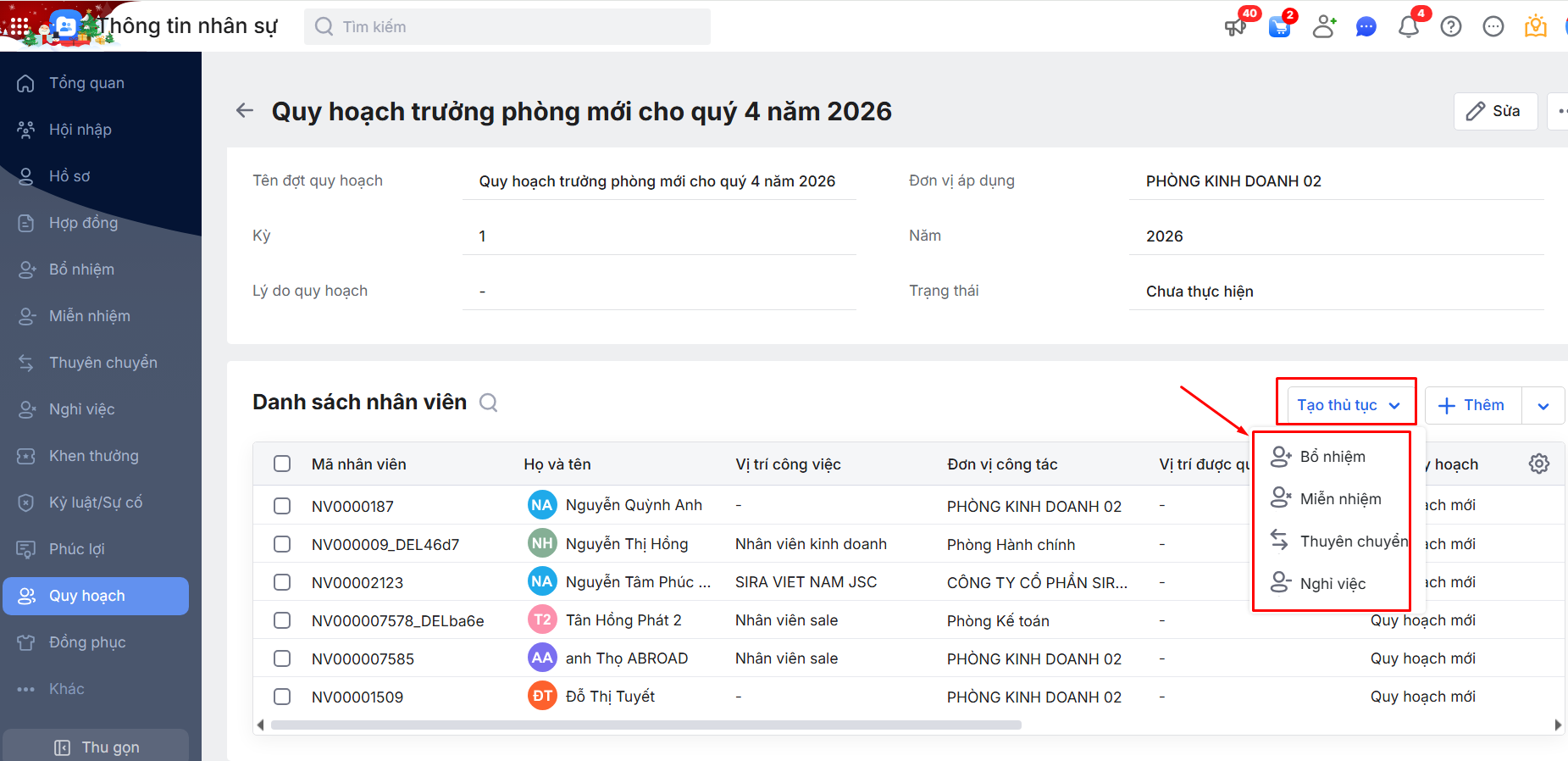
Task: Choose Bổ nhiệm from the dropdown menu
Action: point(1332,457)
